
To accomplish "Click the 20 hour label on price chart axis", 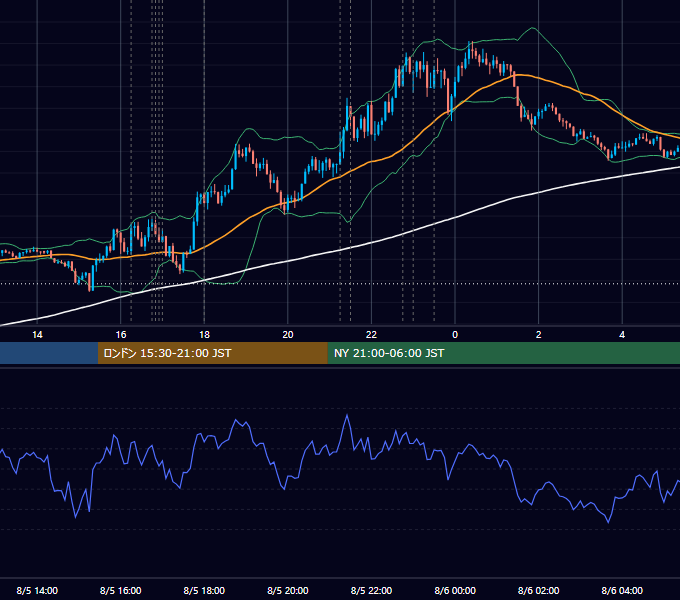I will tap(288, 335).
